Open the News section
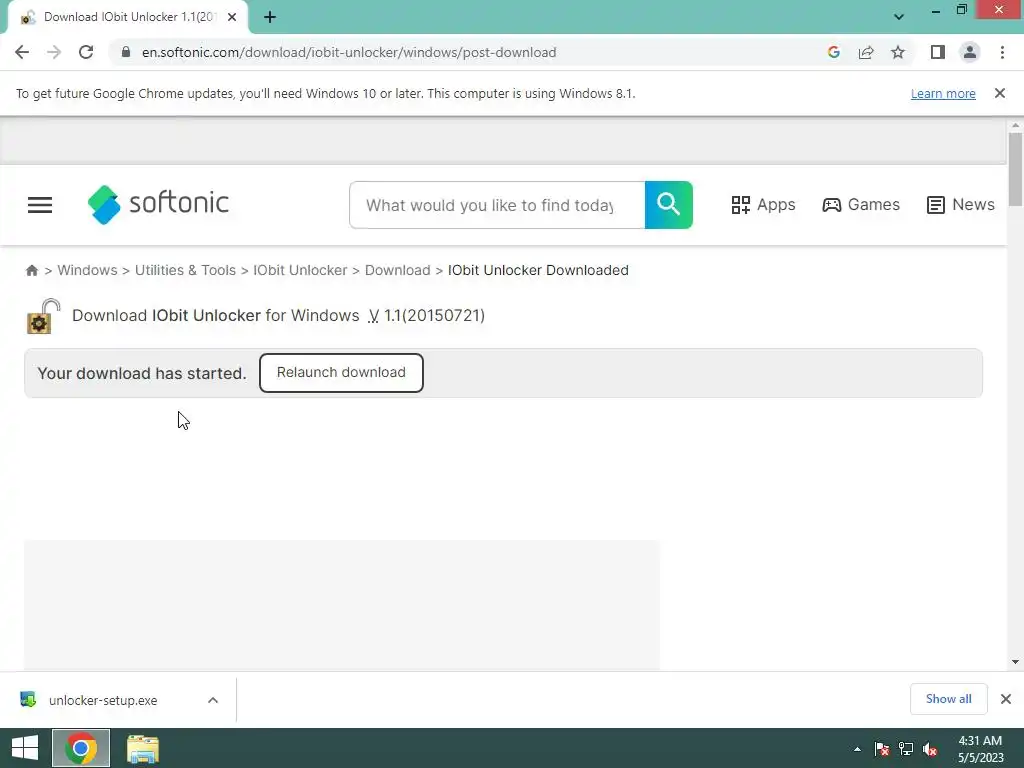The height and width of the screenshot is (768, 1024). coord(961,205)
